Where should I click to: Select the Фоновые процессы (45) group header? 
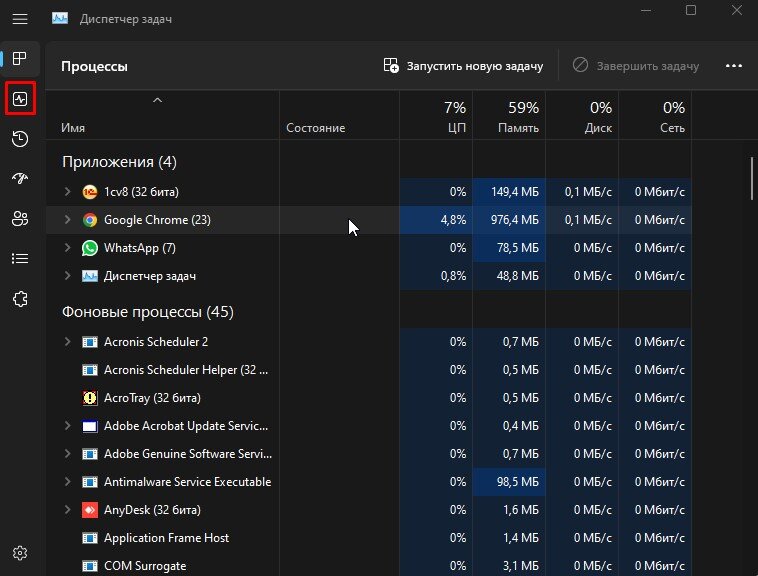point(147,312)
